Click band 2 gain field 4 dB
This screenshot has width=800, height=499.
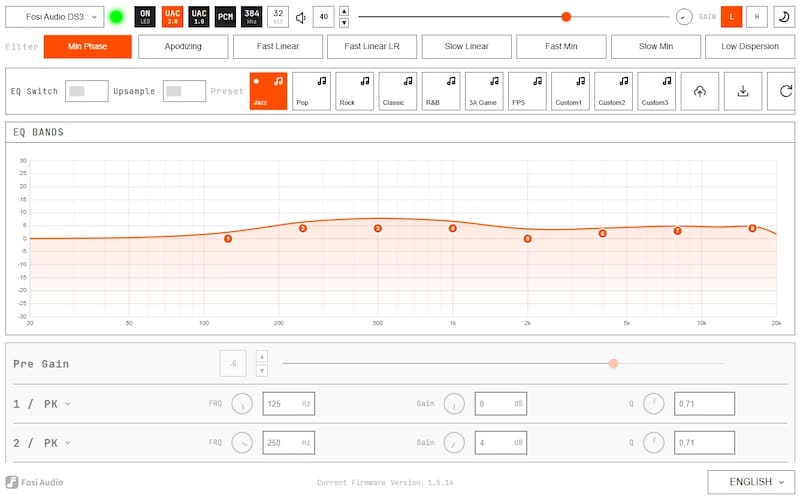[501, 443]
